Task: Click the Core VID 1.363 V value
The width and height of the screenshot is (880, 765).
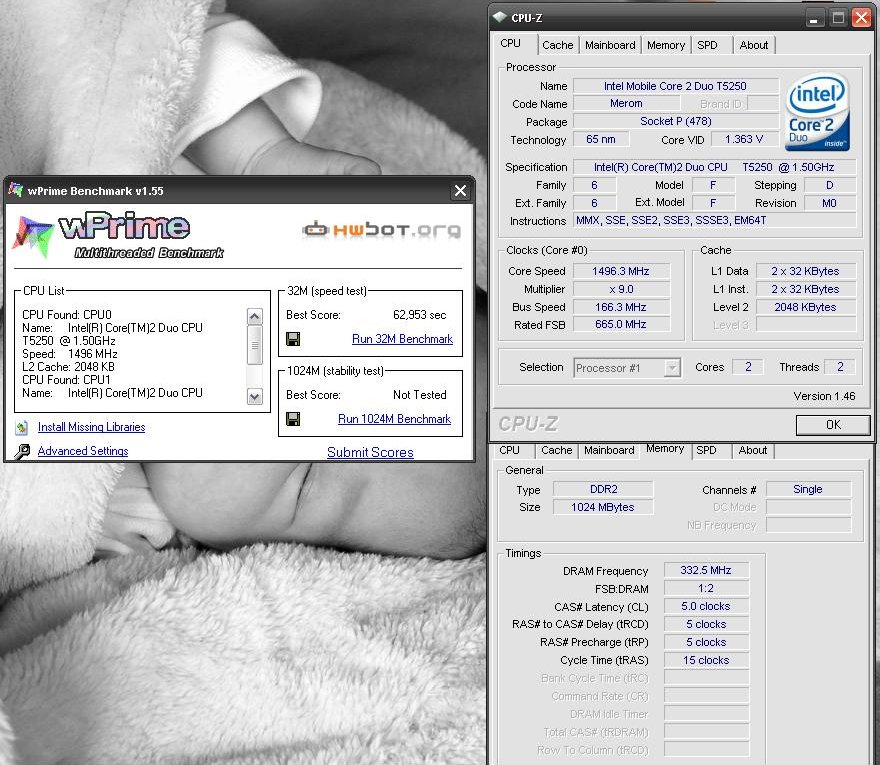Action: pyautogui.click(x=744, y=139)
